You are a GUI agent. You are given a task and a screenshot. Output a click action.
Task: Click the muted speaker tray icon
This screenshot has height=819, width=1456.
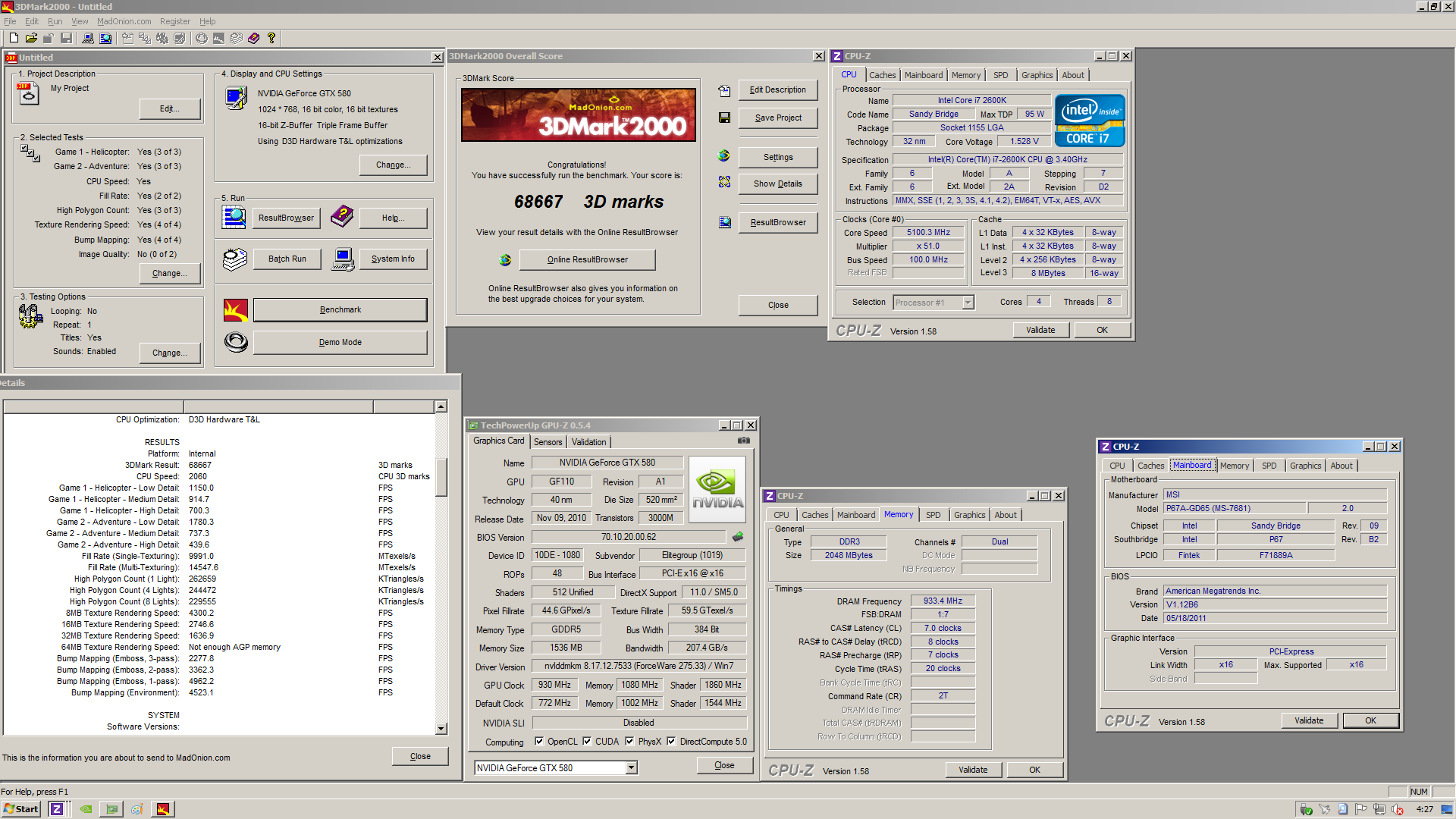(x=1398, y=809)
